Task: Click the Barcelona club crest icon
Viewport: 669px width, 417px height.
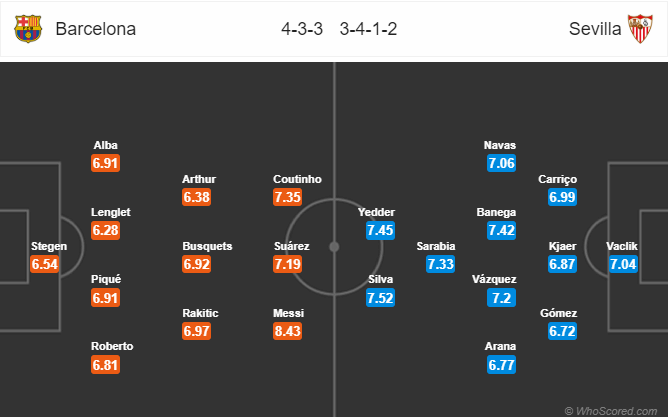Action: [28, 29]
